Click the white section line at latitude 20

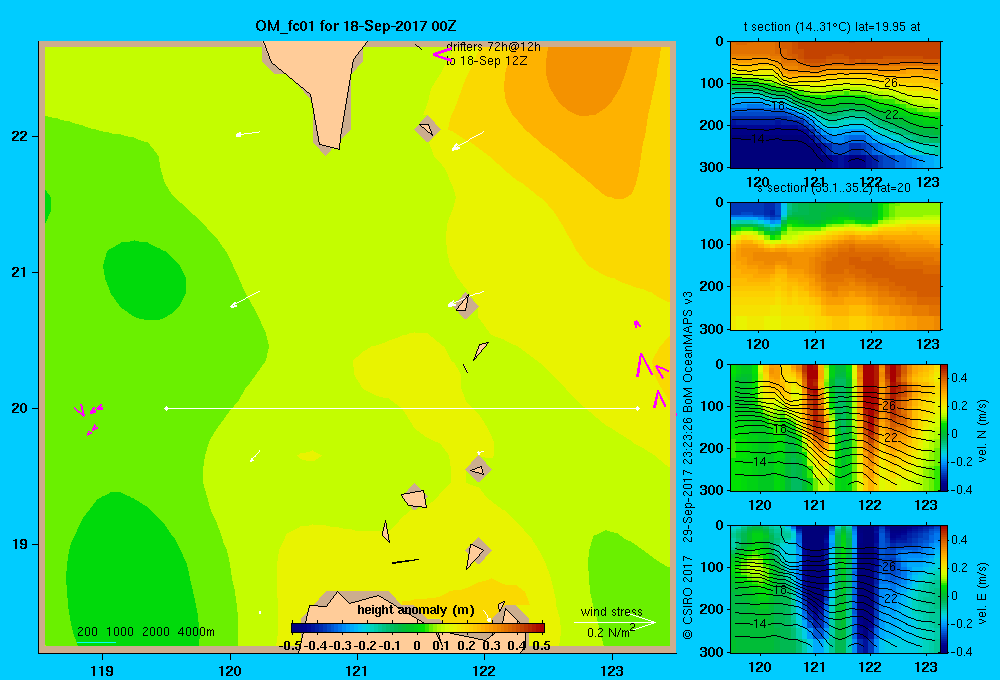[x=402, y=408]
